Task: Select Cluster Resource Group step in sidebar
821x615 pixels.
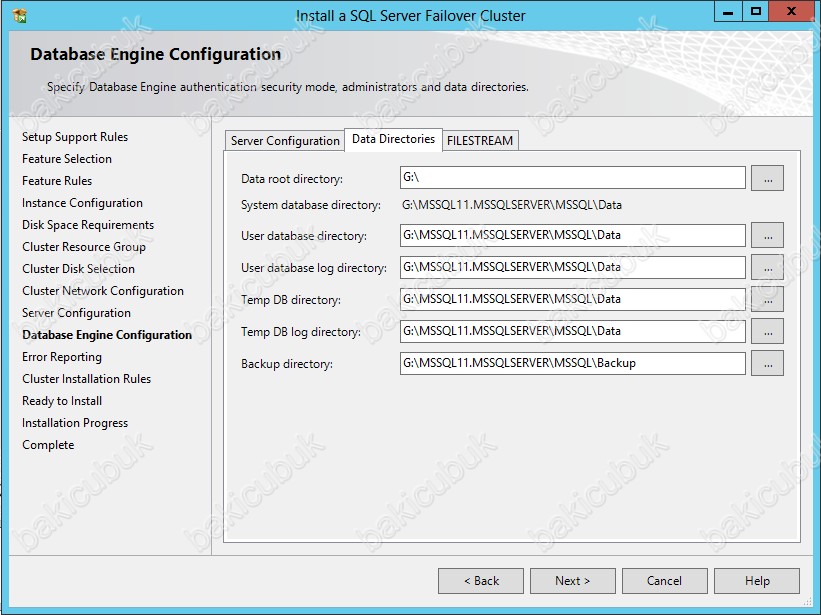Action: [84, 247]
